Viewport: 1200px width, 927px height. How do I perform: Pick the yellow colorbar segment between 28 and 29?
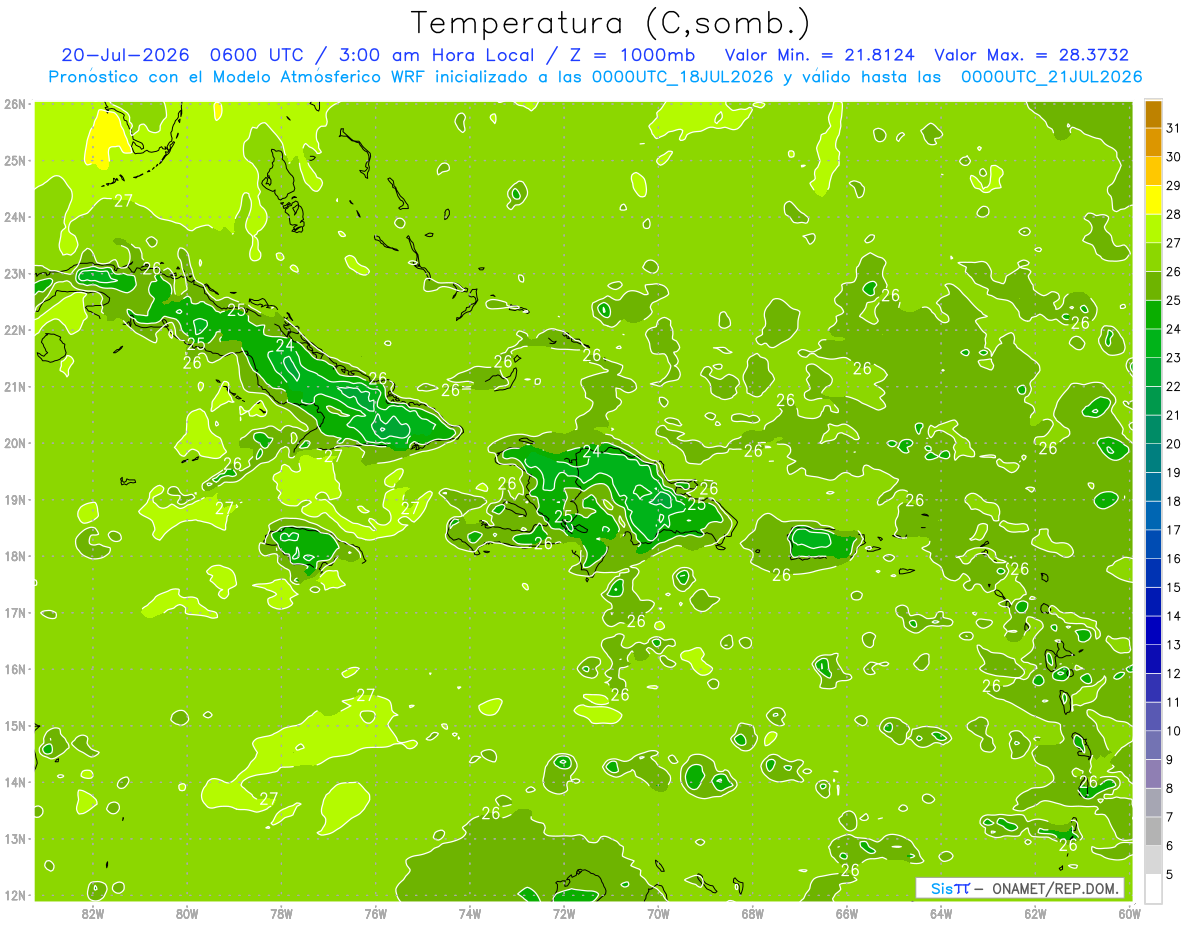pos(1153,201)
